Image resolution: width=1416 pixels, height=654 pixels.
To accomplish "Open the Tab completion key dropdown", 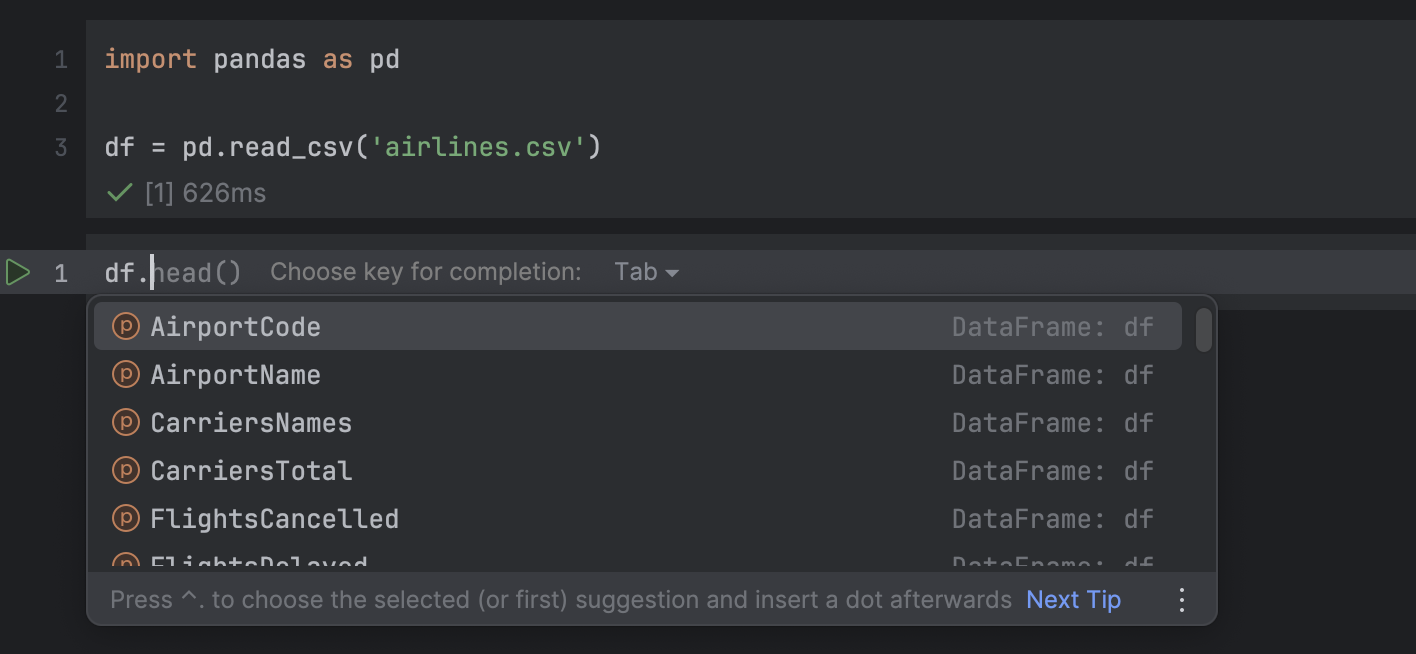I will coord(645,271).
